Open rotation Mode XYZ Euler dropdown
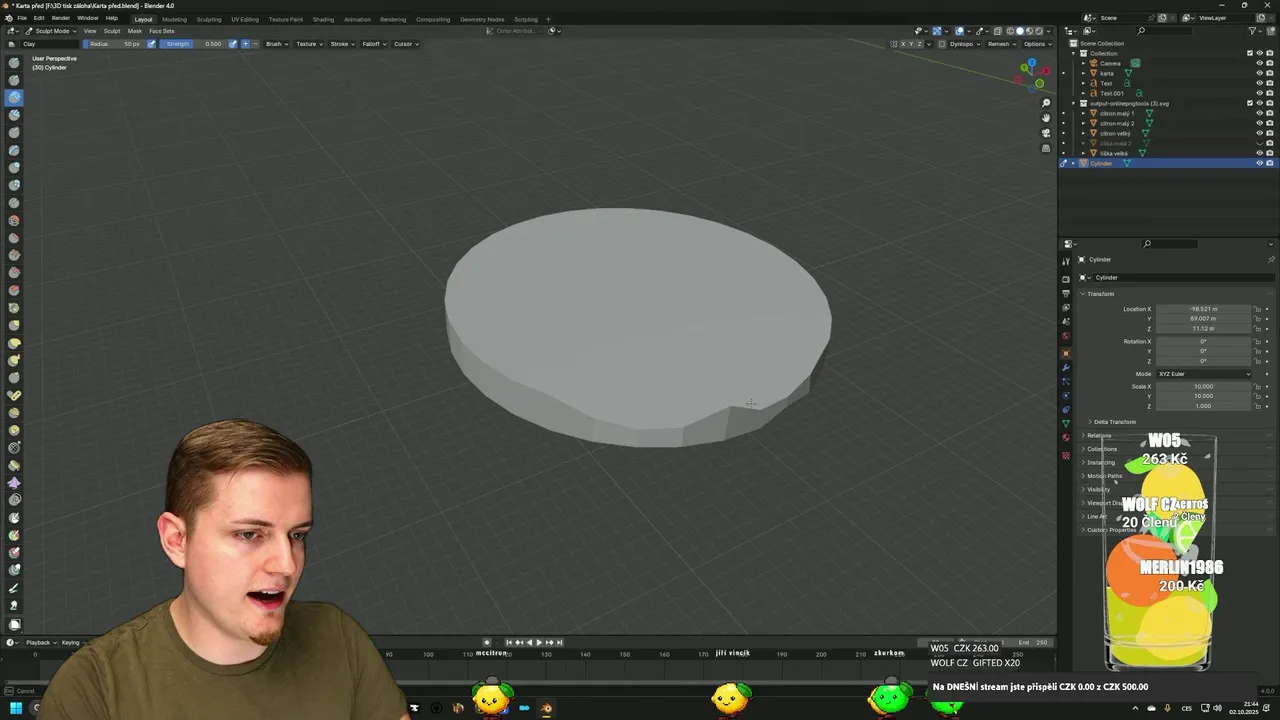The image size is (1280, 720). tap(1203, 374)
